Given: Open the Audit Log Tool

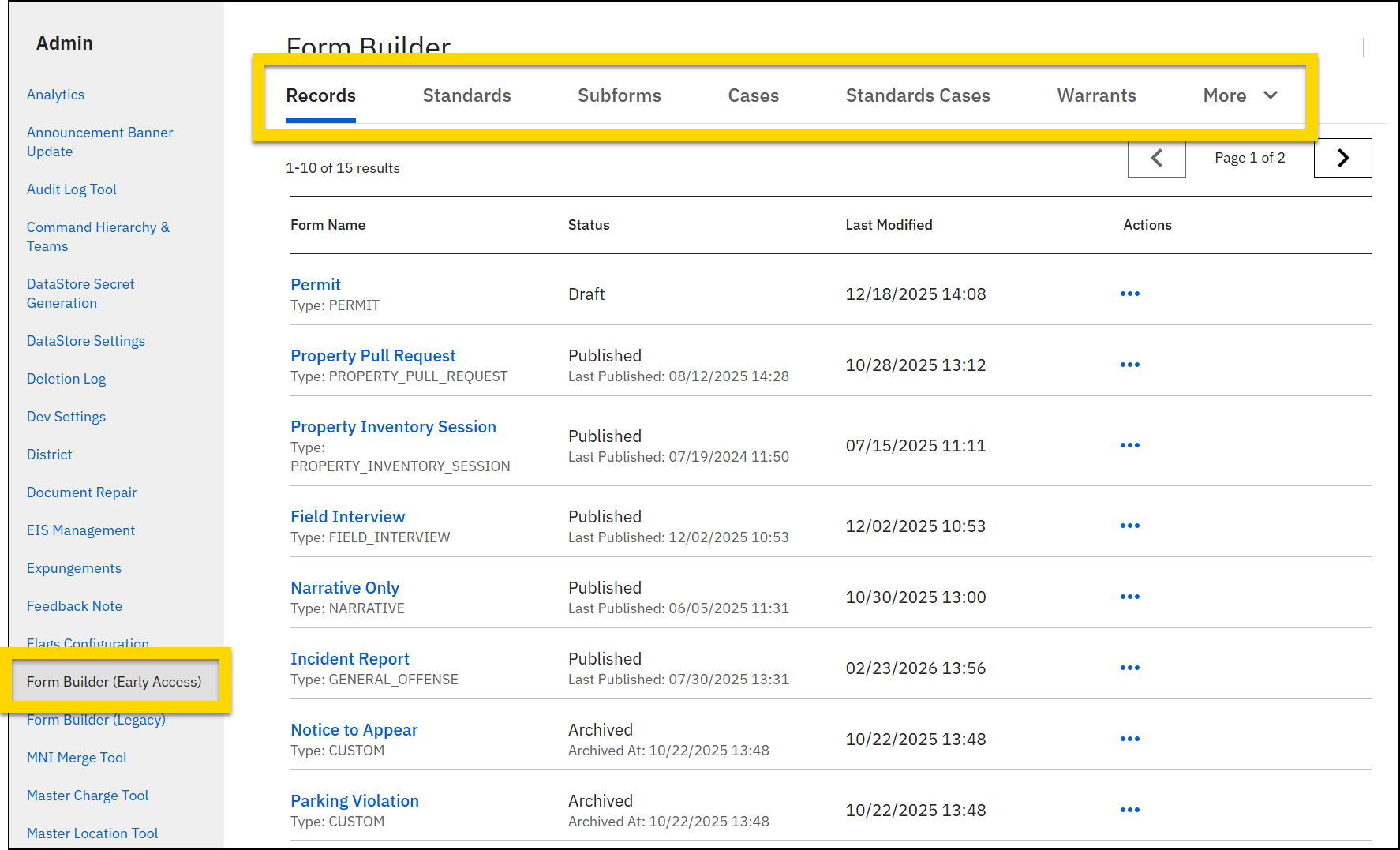Looking at the screenshot, I should coord(71,189).
